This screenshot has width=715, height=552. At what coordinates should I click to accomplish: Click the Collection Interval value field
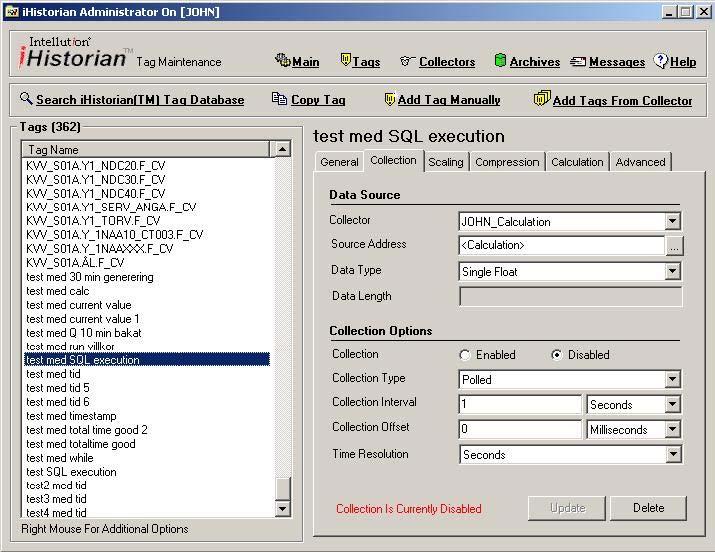click(520, 404)
